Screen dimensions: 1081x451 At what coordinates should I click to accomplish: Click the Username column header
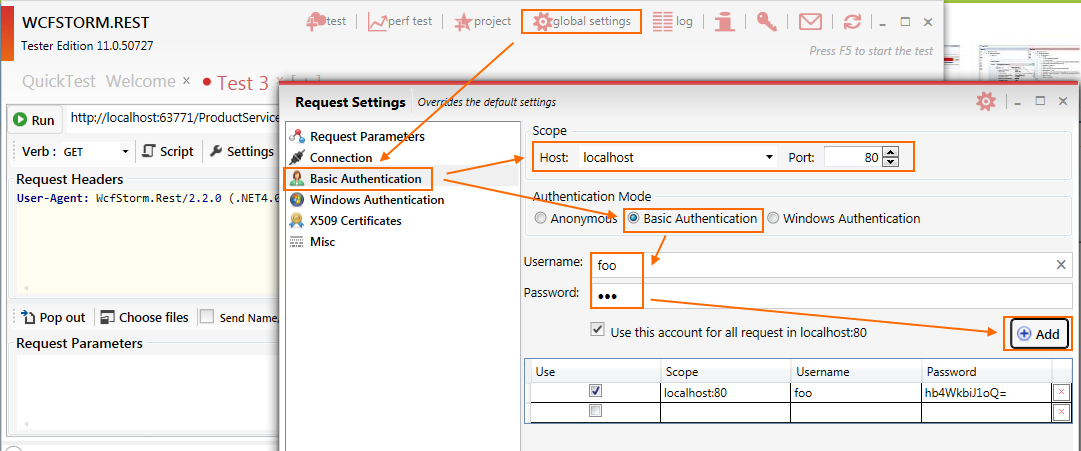[x=856, y=372]
